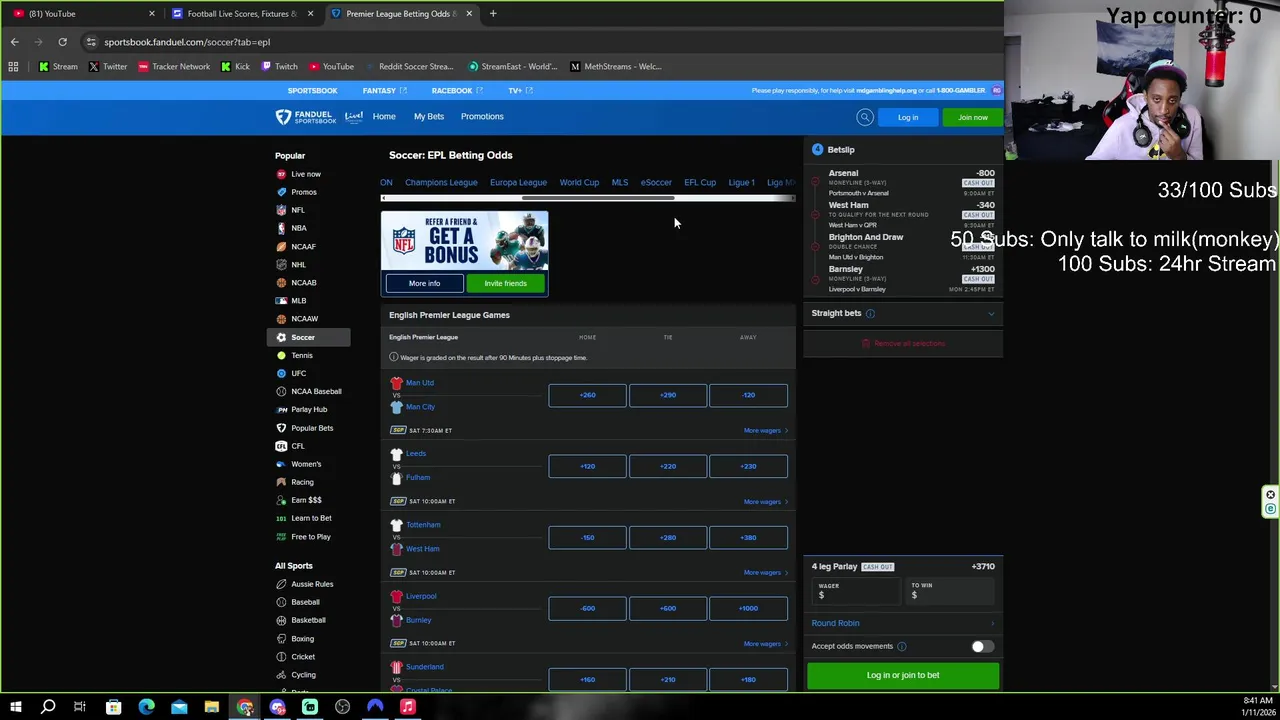Open Microsoft Edge from the taskbar

tap(146, 707)
